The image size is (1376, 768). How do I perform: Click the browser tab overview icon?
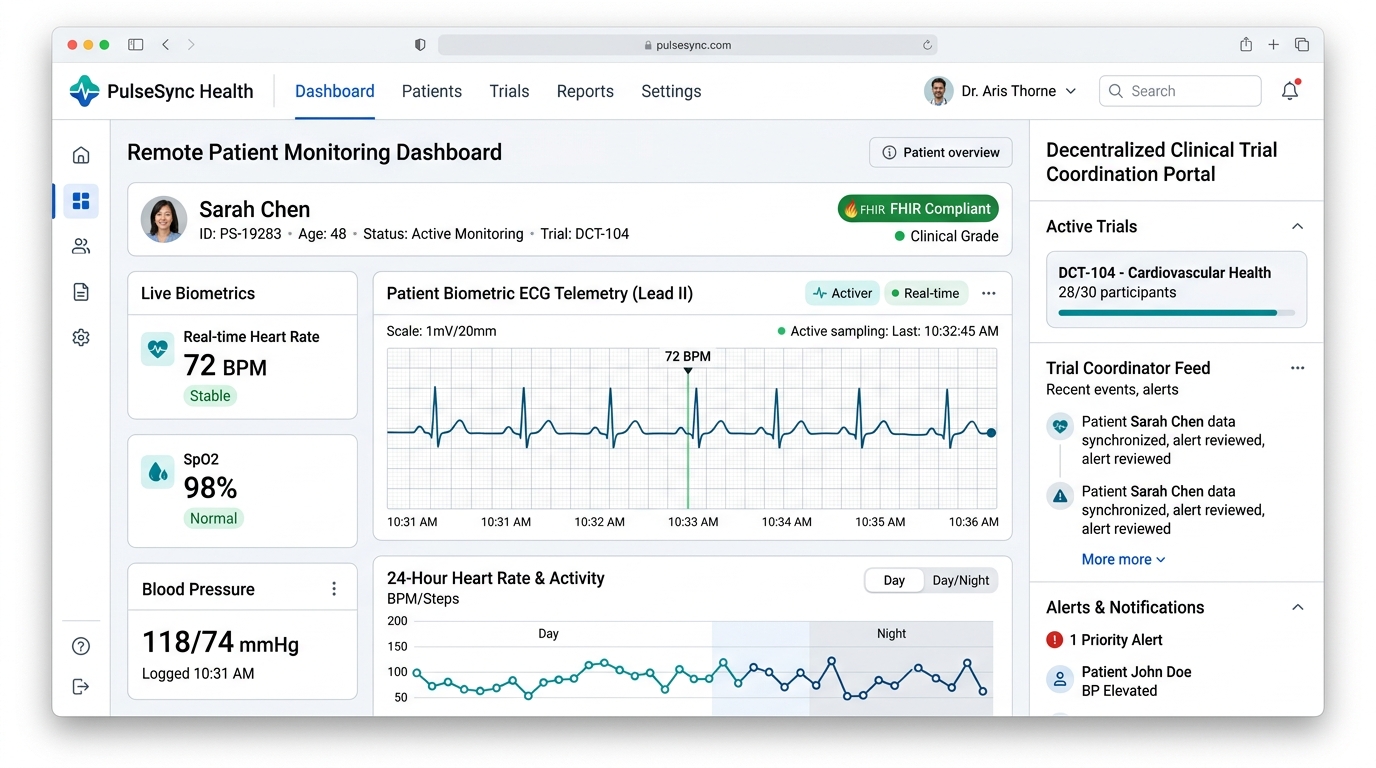pyautogui.click(x=1302, y=44)
